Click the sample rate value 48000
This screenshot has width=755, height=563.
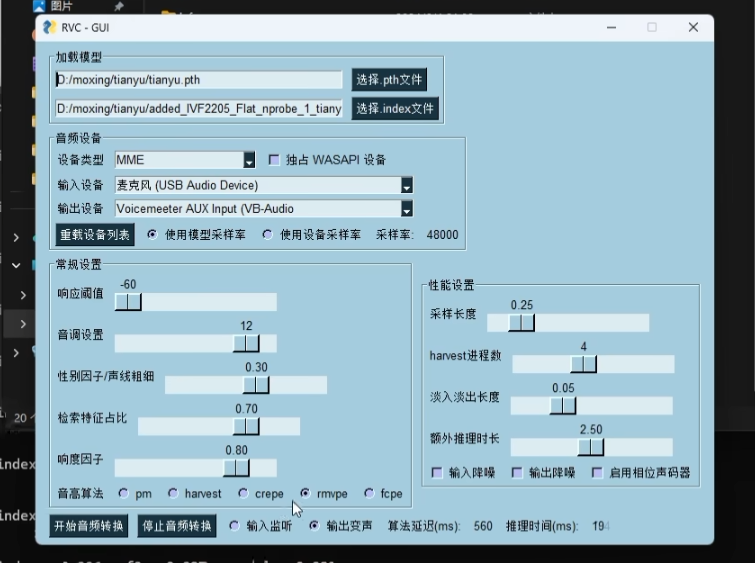tap(442, 235)
